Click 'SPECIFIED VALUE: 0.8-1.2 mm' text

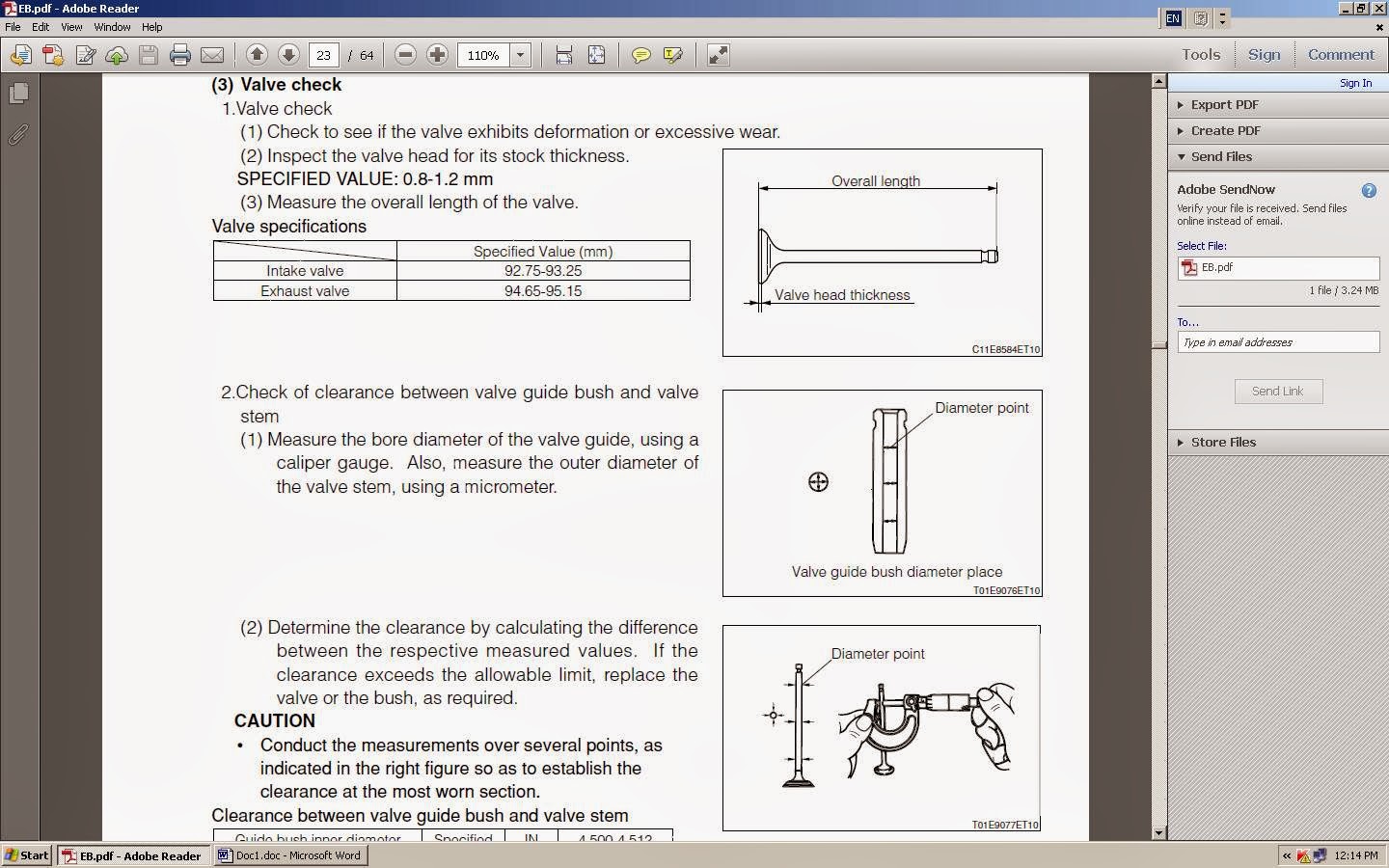(x=365, y=179)
